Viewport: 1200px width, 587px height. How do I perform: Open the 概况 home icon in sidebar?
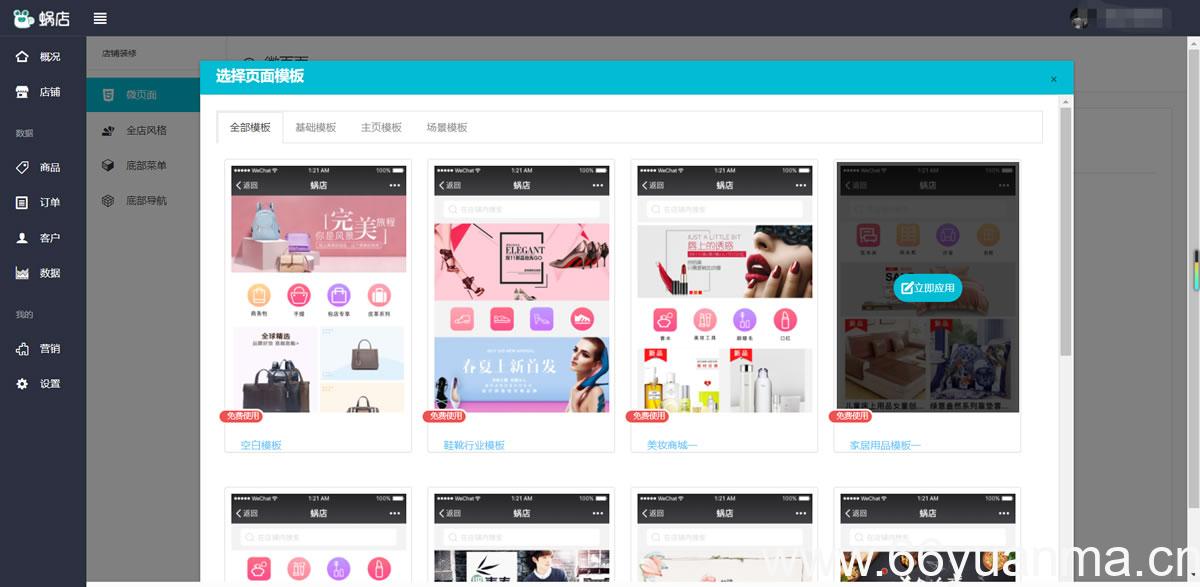[22, 56]
